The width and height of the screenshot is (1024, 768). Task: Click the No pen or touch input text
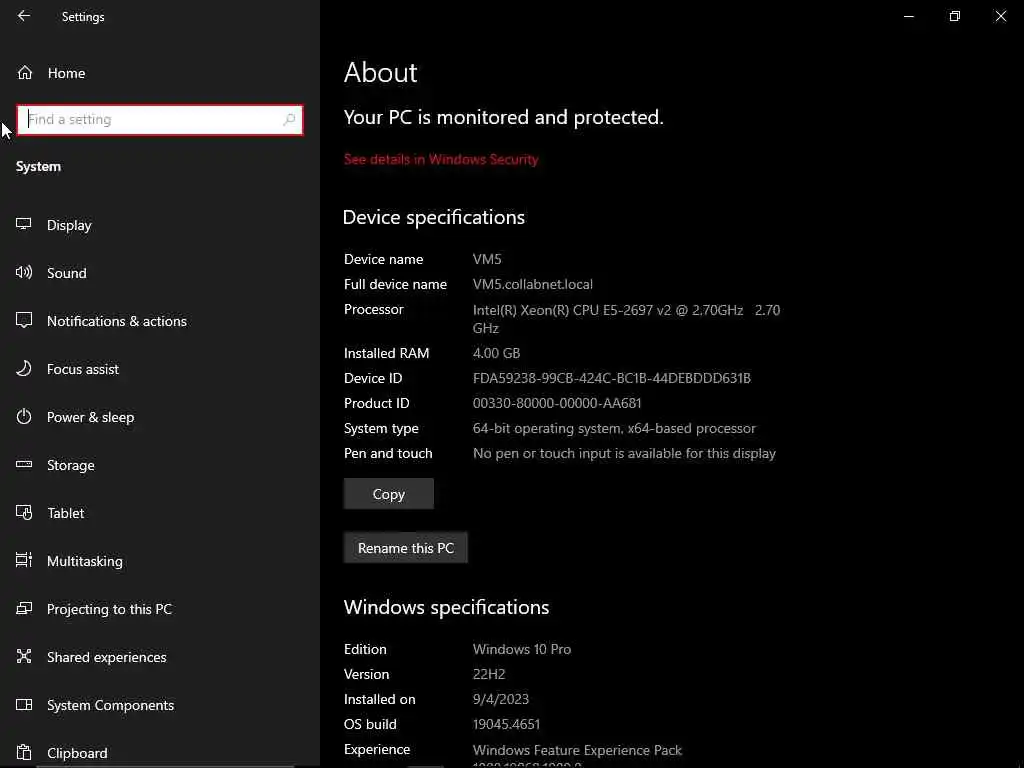624,453
